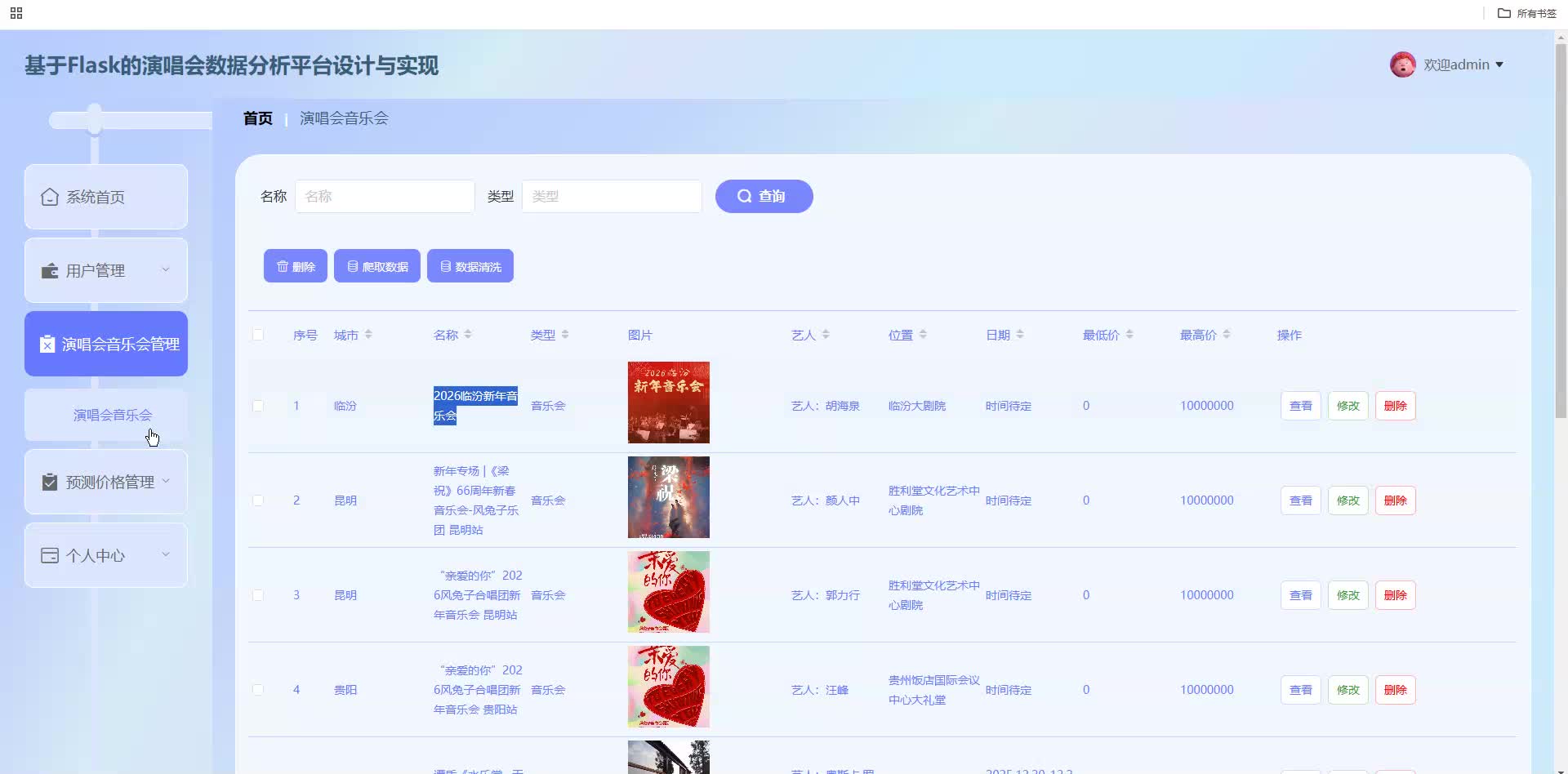Sort the table by 艺人 column

pyautogui.click(x=826, y=335)
